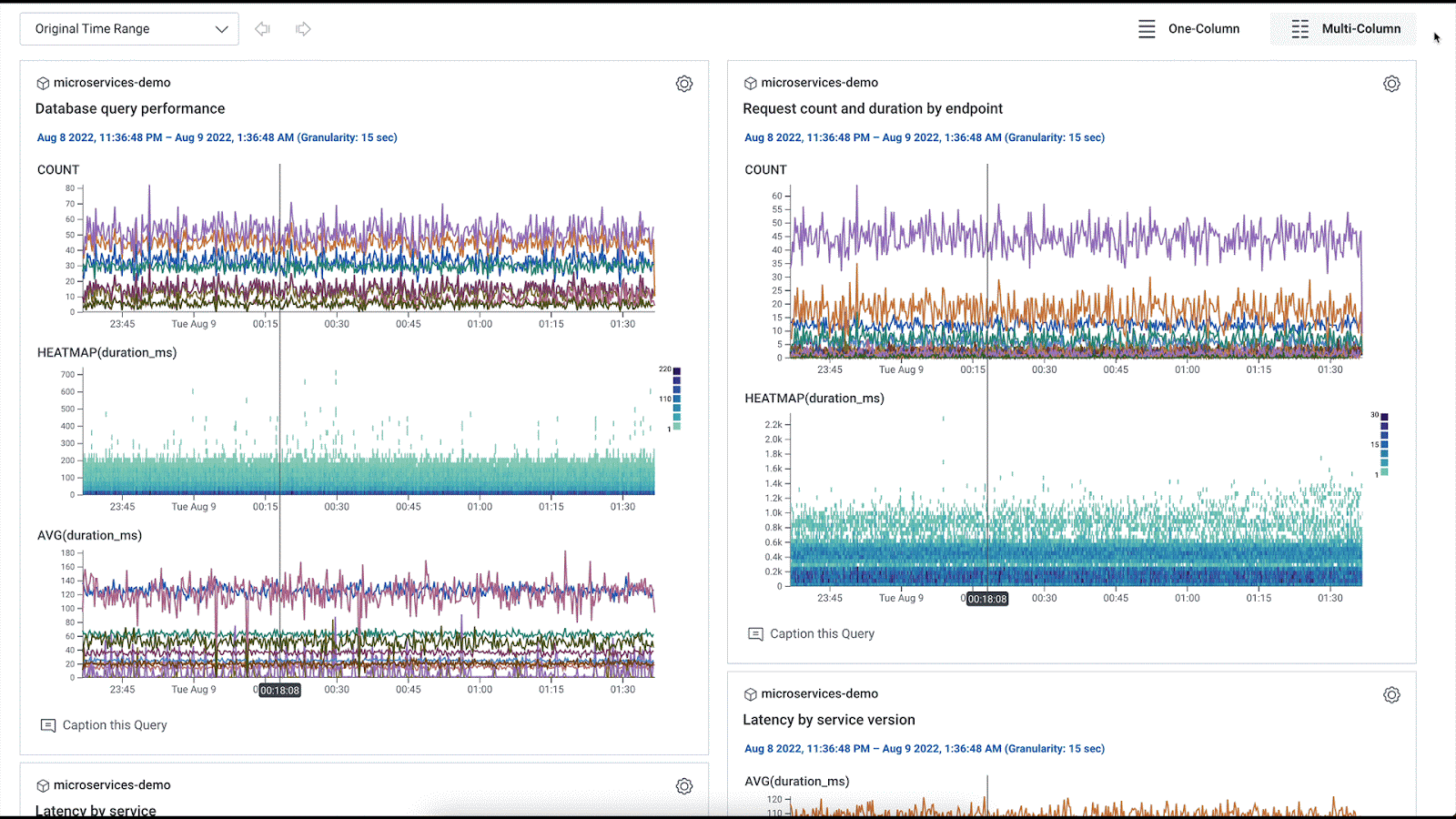Click database heatmap color legend scale
Viewport: 1456px width, 819px height.
(676, 399)
